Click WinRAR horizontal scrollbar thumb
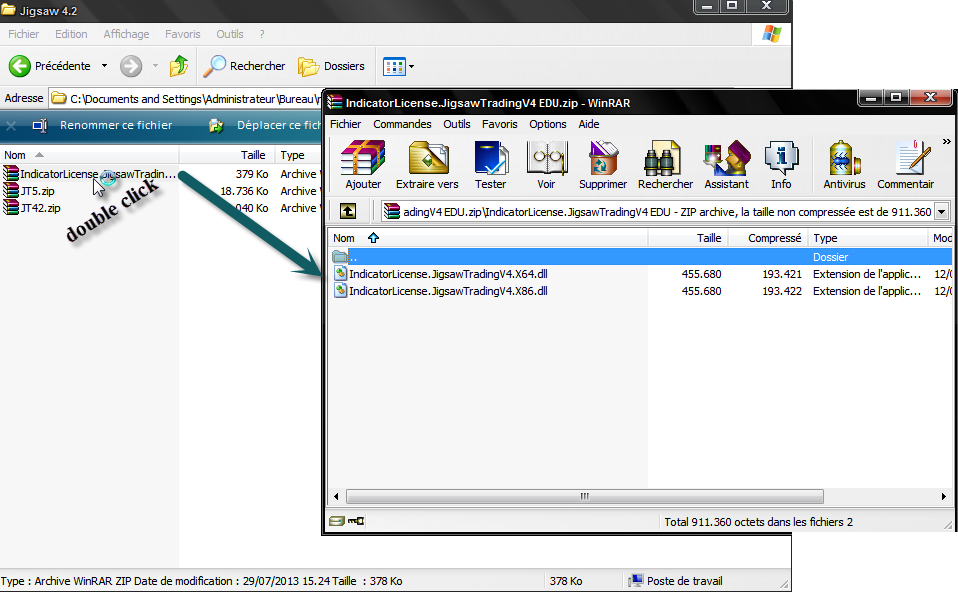This screenshot has height=592, width=958. click(x=585, y=496)
